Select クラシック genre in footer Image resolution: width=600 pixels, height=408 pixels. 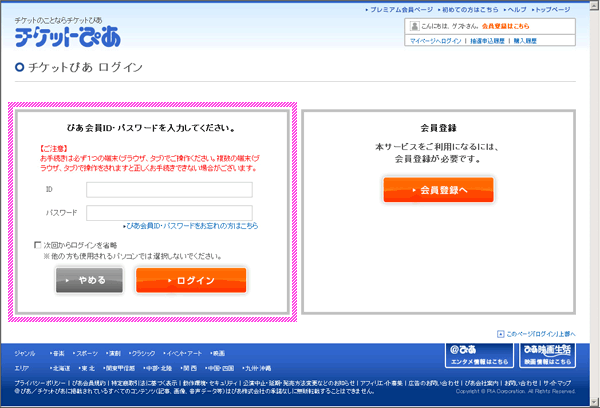[x=142, y=353]
